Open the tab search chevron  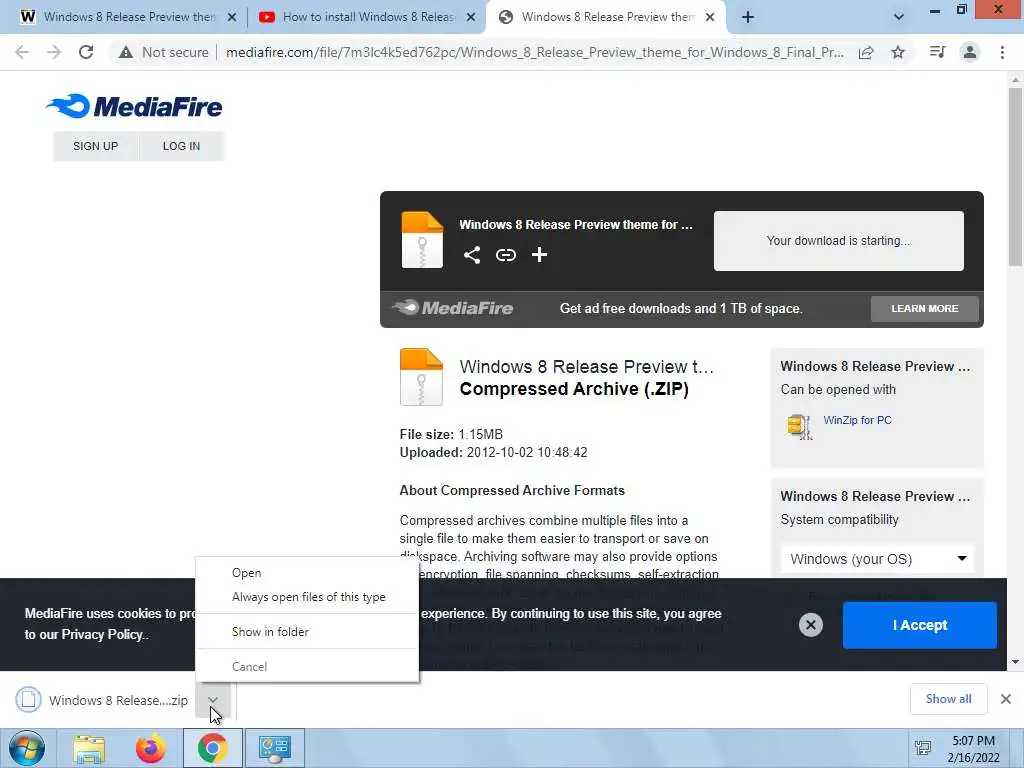[x=899, y=17]
